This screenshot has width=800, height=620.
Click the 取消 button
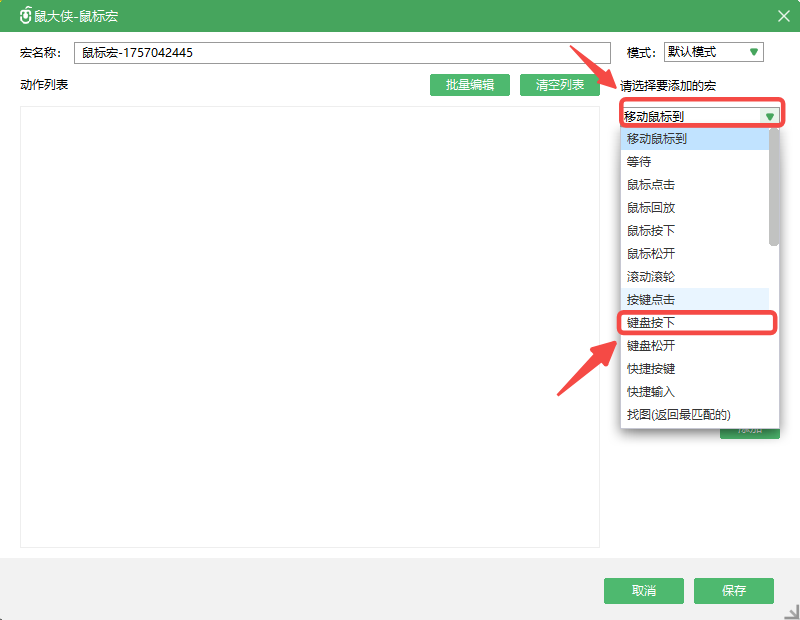(x=643, y=591)
